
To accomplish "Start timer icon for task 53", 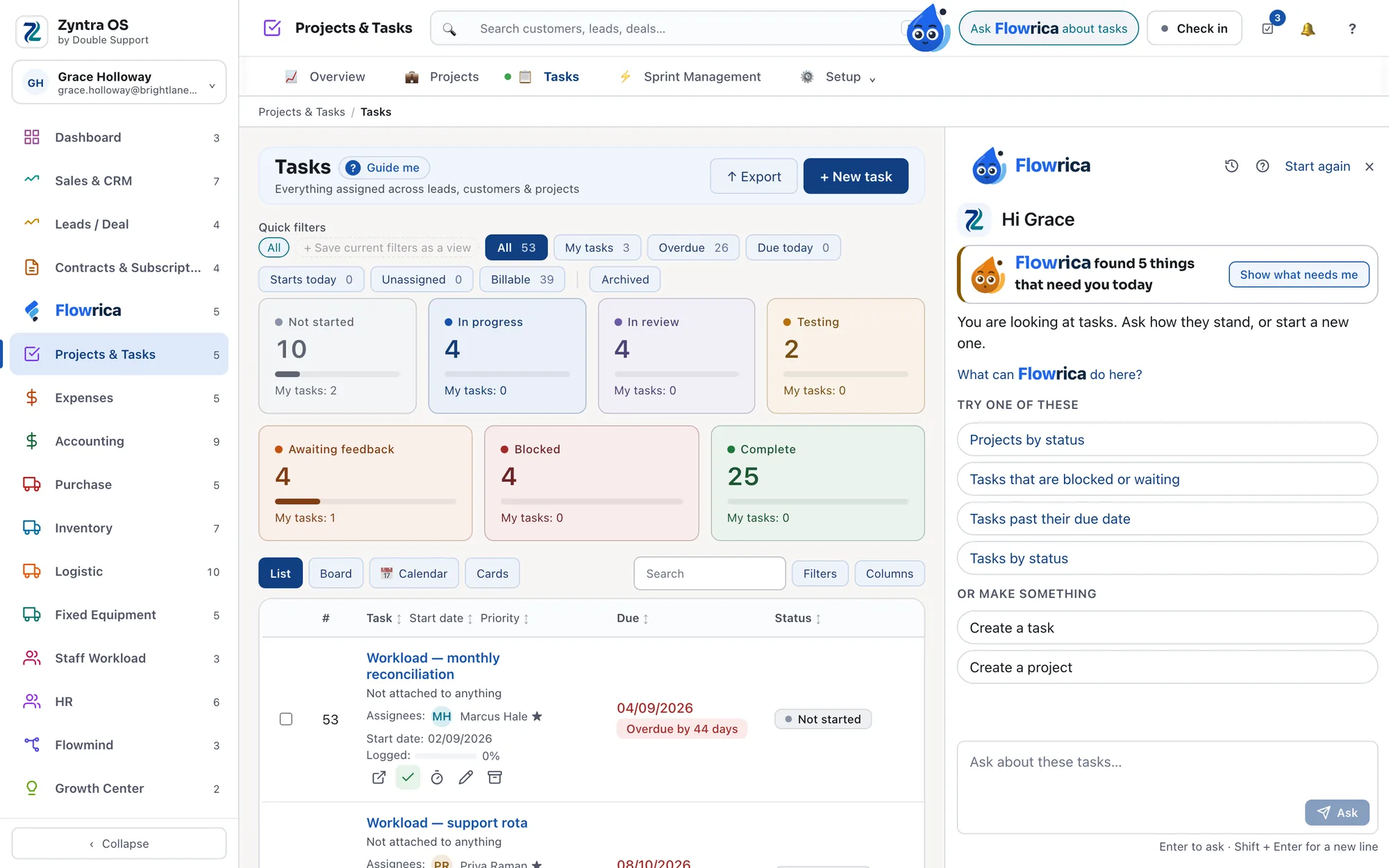I will [437, 778].
